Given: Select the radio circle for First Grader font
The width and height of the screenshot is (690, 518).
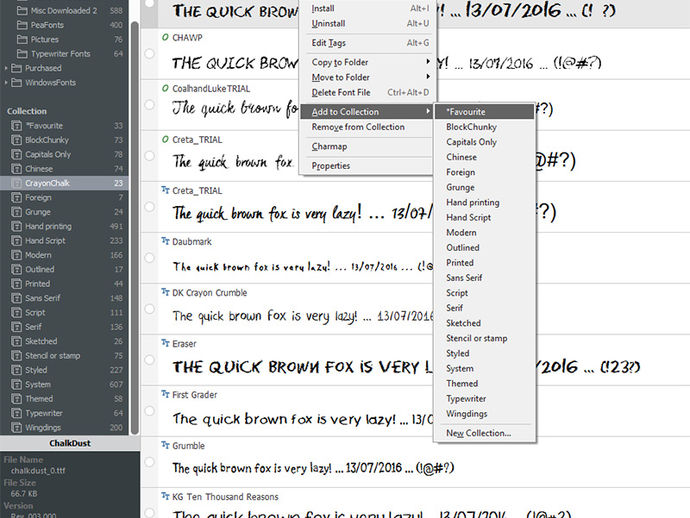Looking at the screenshot, I should coord(149,411).
